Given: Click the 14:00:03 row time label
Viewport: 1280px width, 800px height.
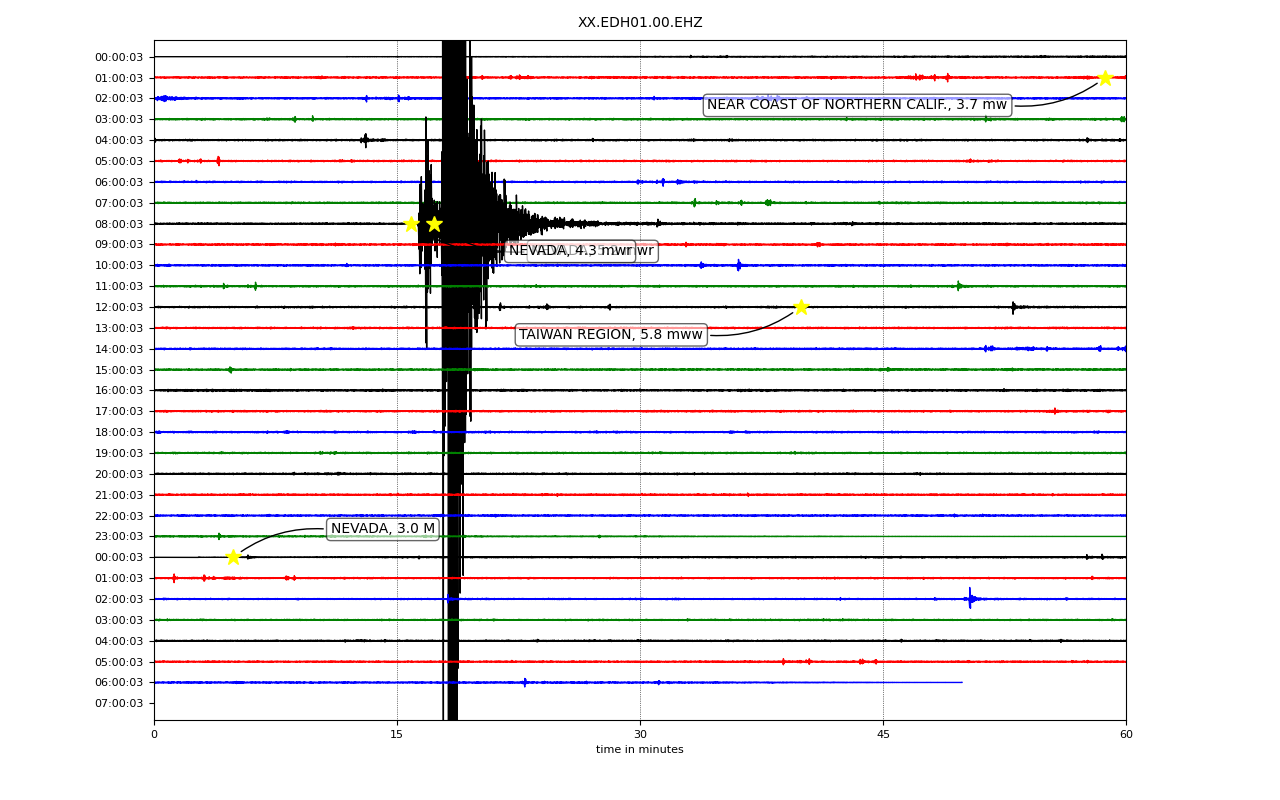Looking at the screenshot, I should [119, 349].
